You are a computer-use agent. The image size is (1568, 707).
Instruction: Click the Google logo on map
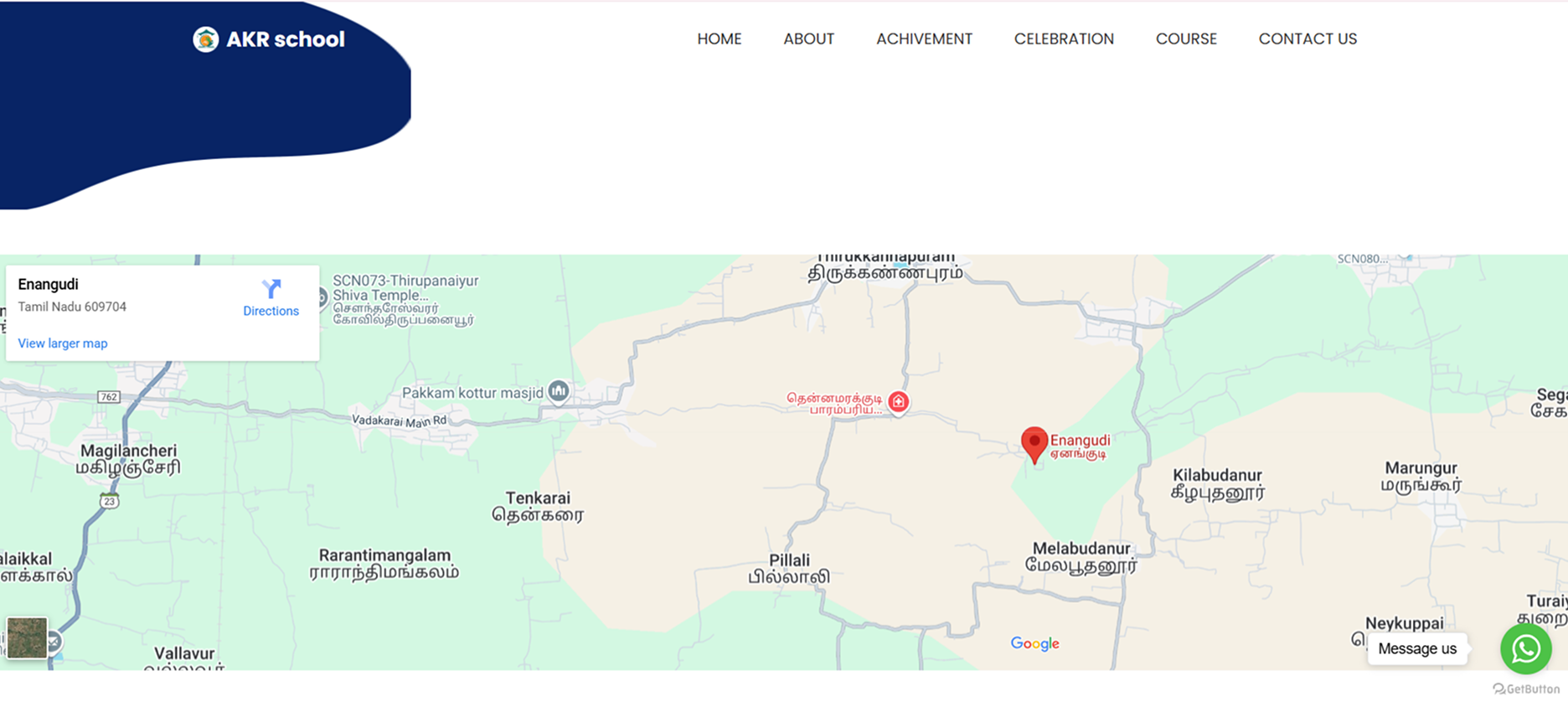1034,643
